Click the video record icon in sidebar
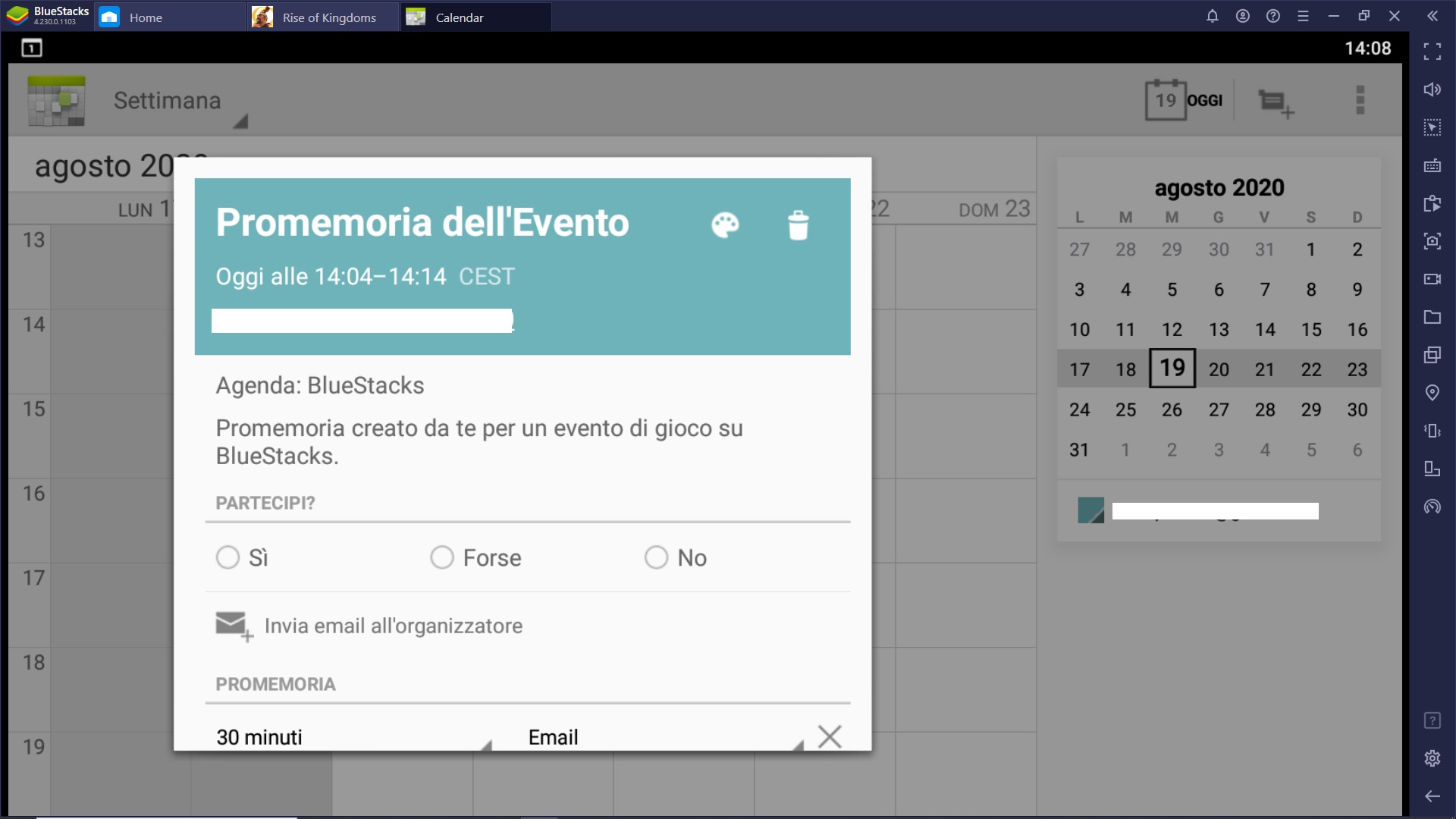This screenshot has width=1456, height=819. (1432, 279)
